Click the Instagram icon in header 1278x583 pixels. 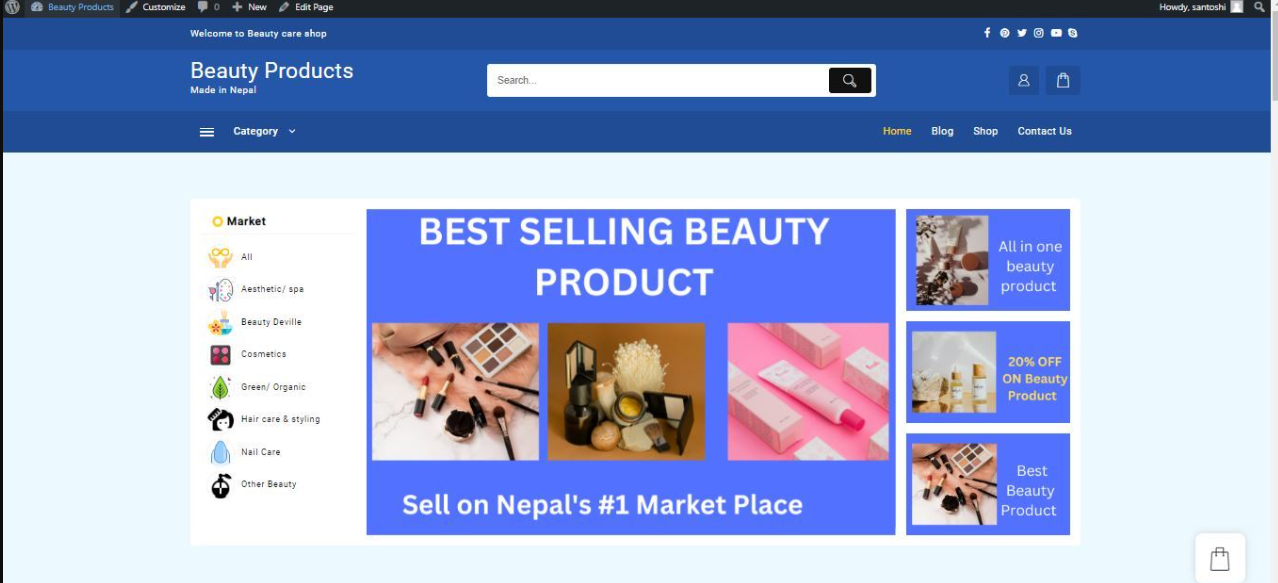point(1039,33)
